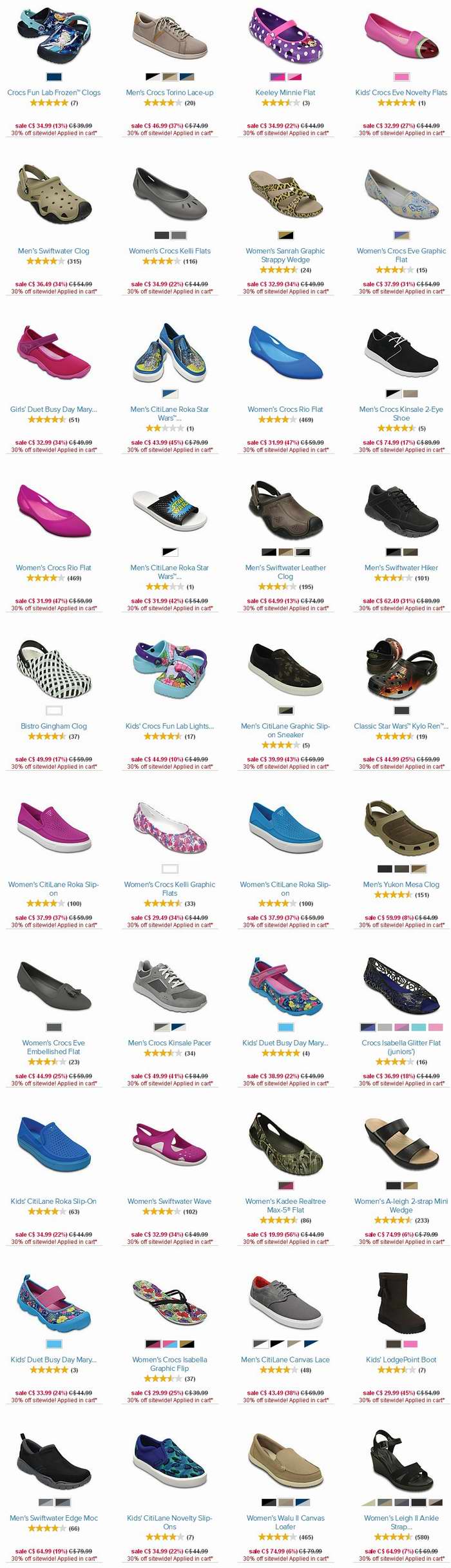Choose the first black swatch for Men's Yukon Mesa Clog

click(x=385, y=869)
